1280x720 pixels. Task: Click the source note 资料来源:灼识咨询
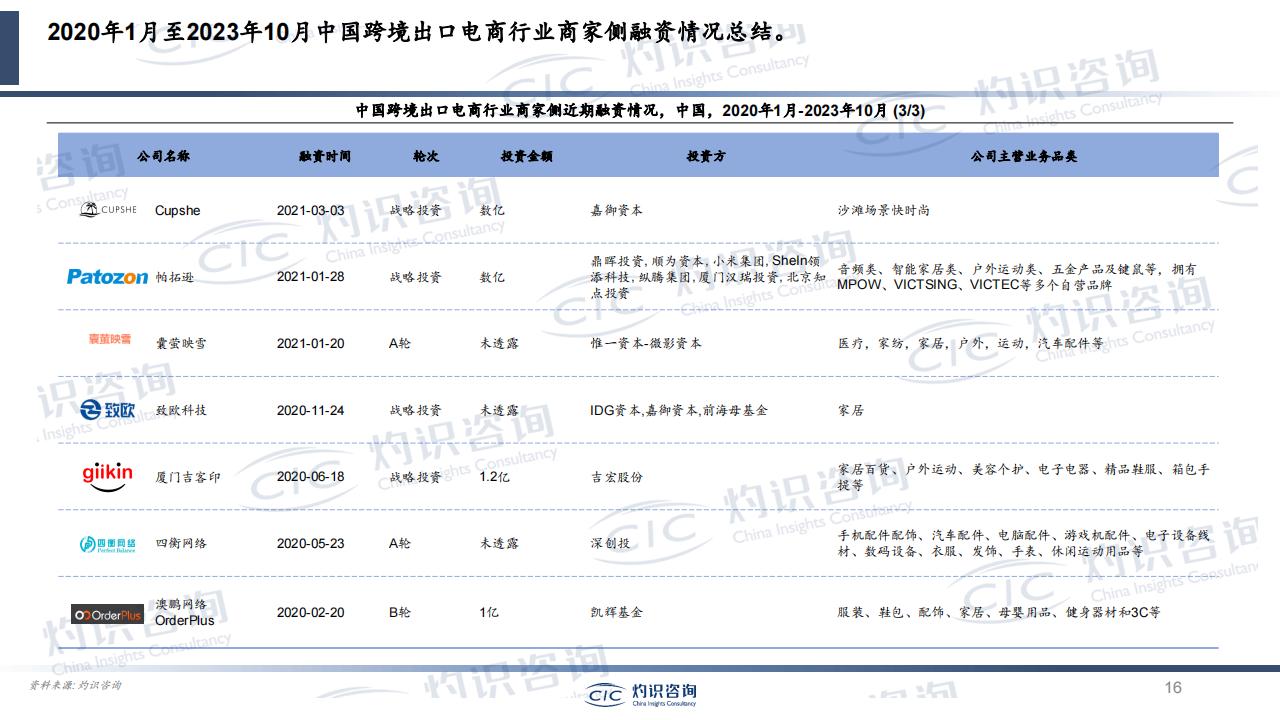[75, 686]
